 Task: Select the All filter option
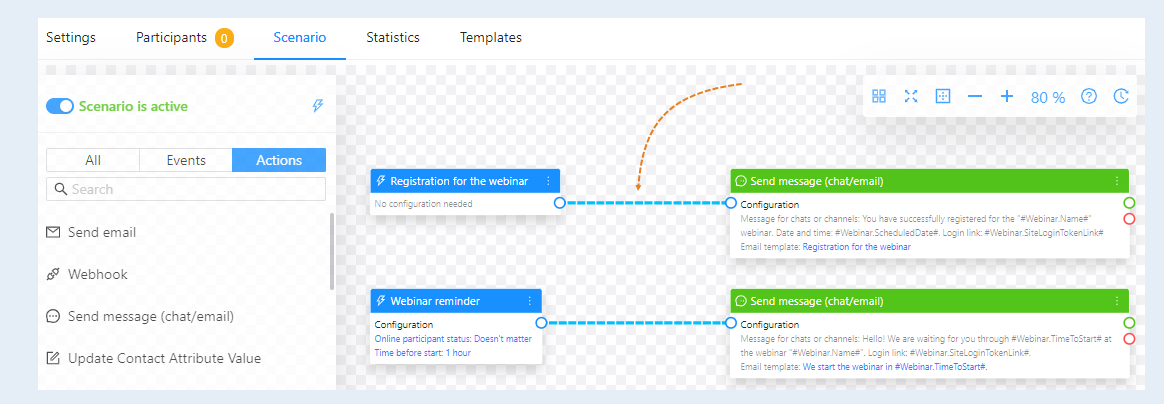tap(93, 160)
